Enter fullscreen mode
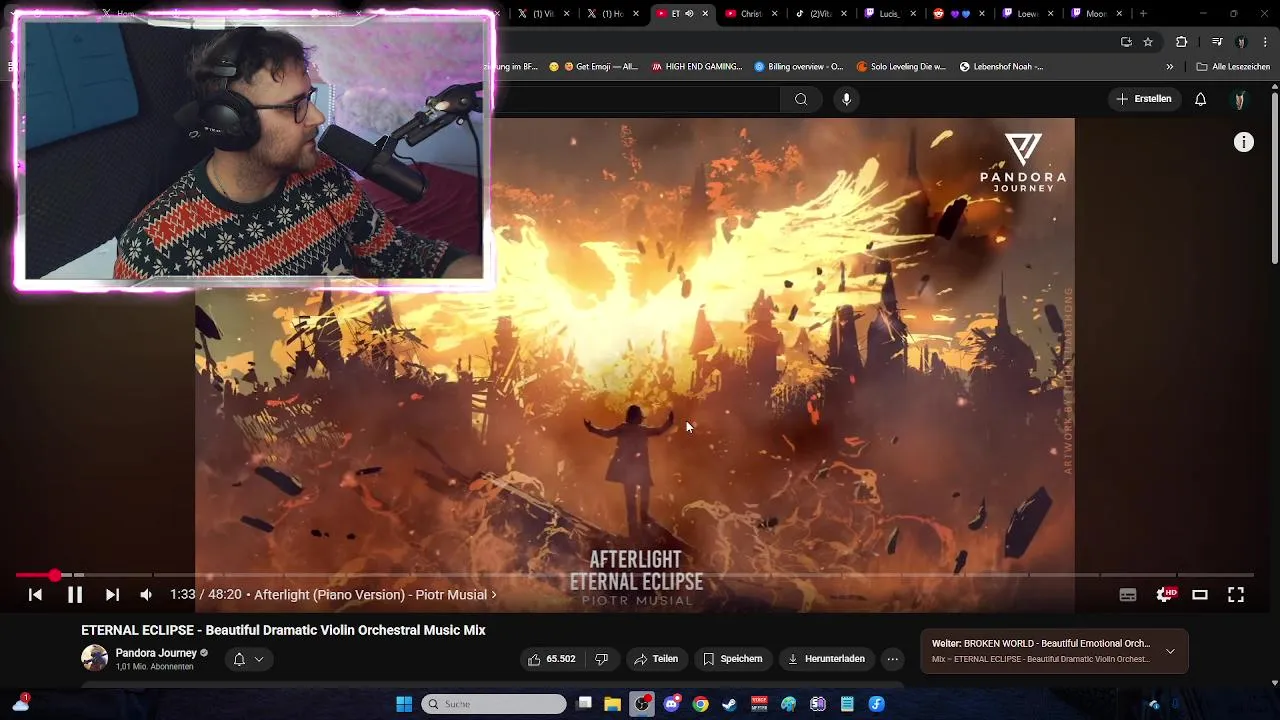Viewport: 1280px width, 720px height. tap(1236, 595)
